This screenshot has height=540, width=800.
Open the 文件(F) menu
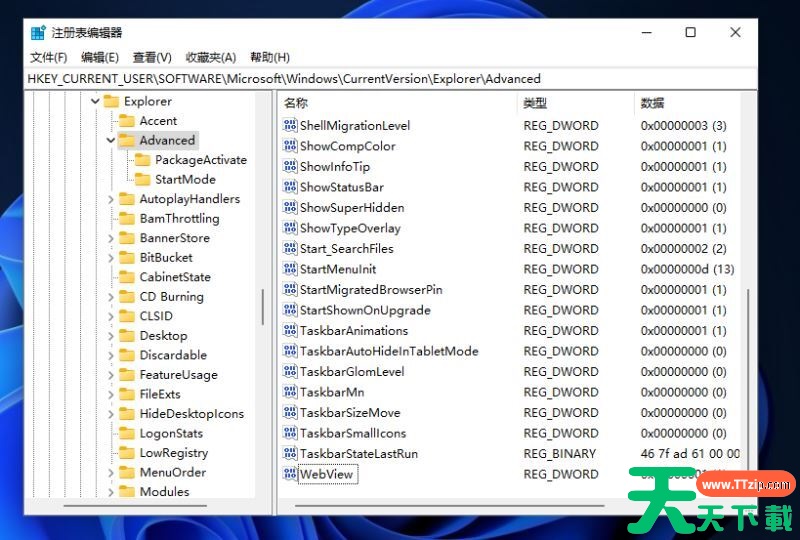[x=48, y=57]
